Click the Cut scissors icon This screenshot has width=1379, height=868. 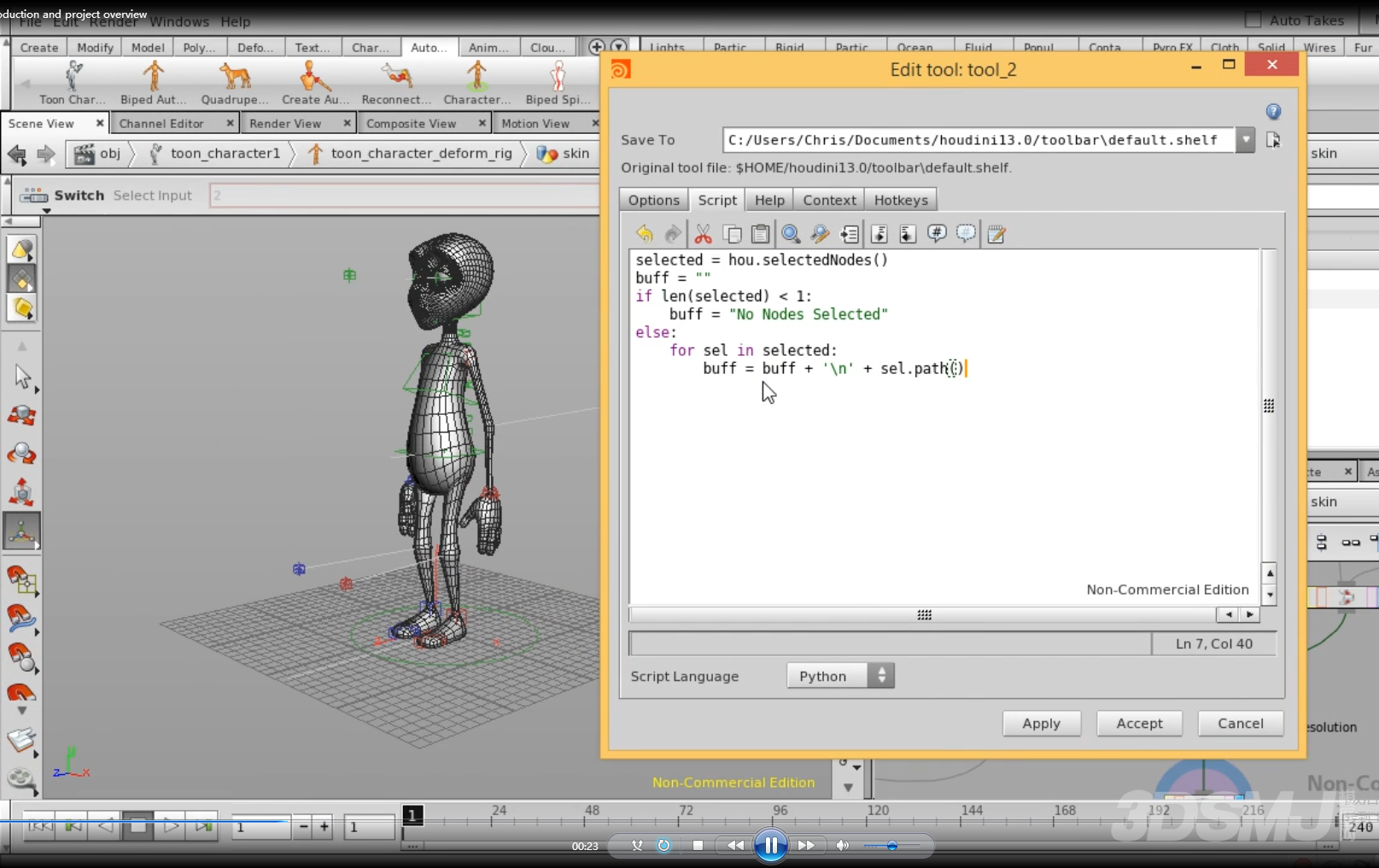703,233
